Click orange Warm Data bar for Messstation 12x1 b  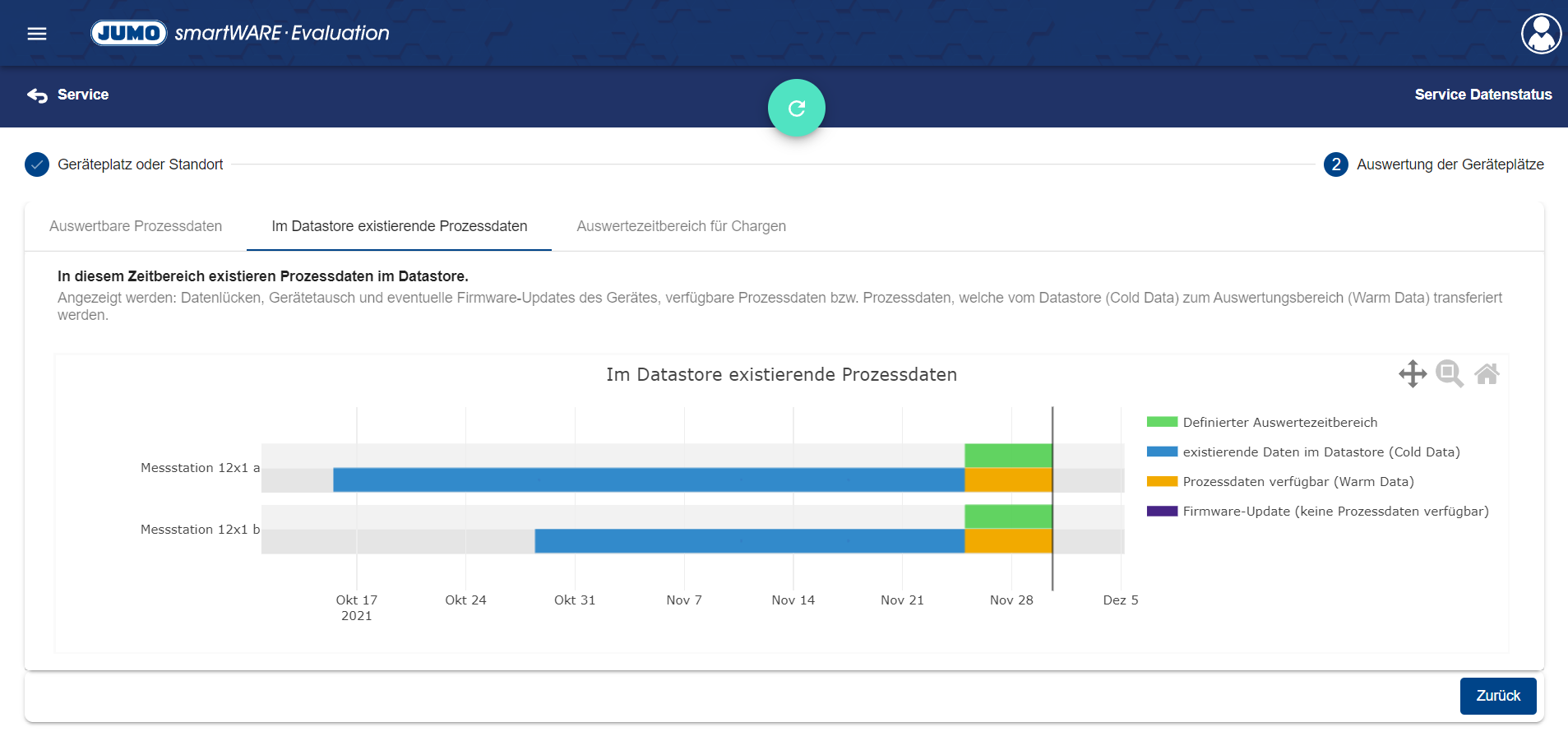1008,541
